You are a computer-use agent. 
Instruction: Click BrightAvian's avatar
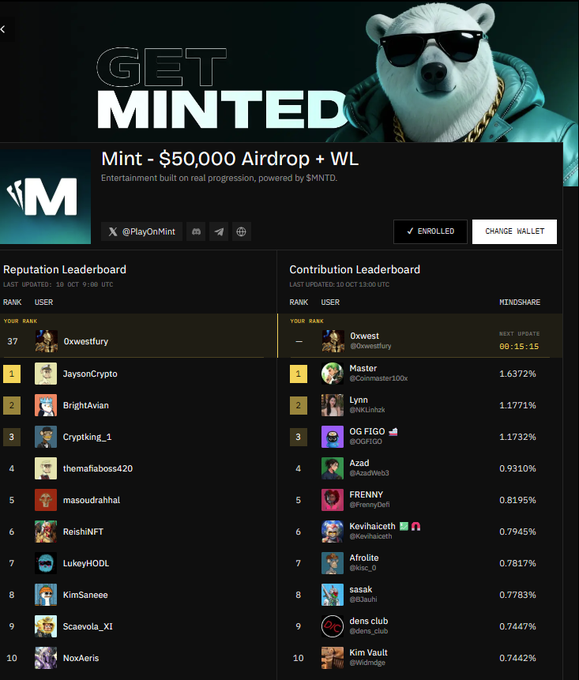point(46,405)
